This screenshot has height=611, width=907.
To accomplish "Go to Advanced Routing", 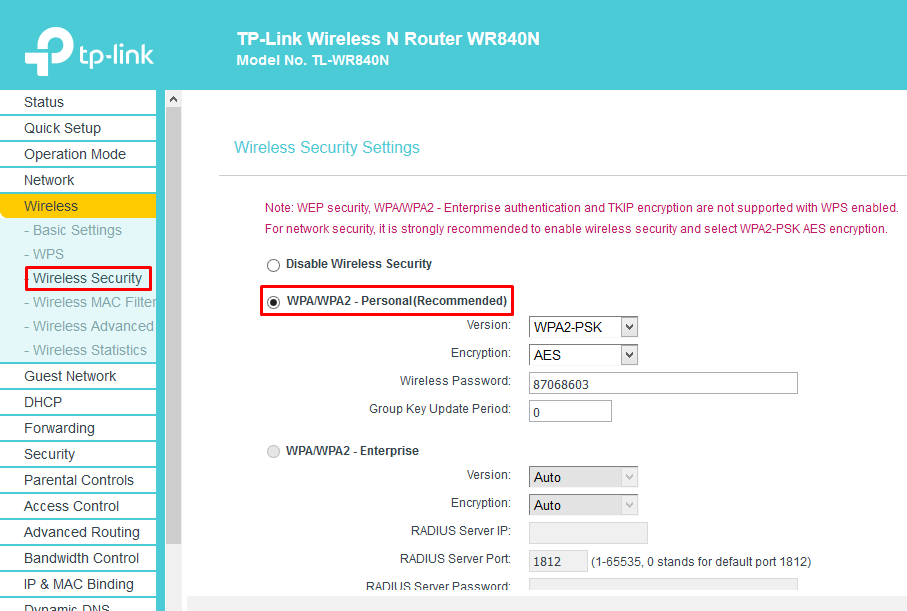I will (78, 532).
